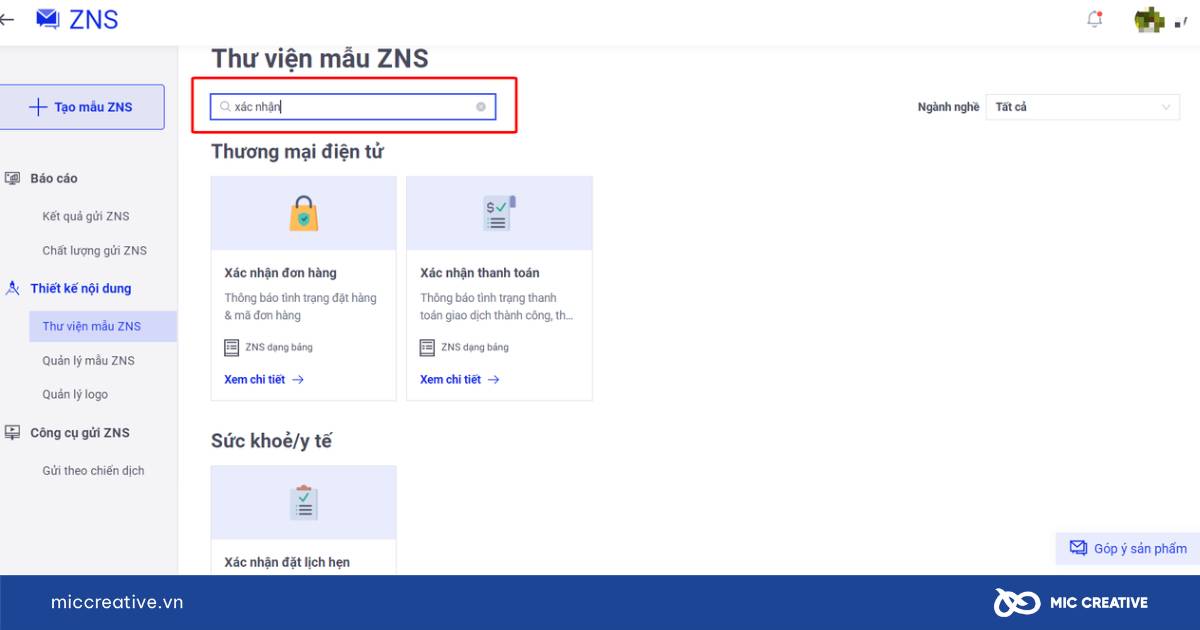Click the back arrow at top left
This screenshot has width=1200, height=630.
[x=7, y=18]
